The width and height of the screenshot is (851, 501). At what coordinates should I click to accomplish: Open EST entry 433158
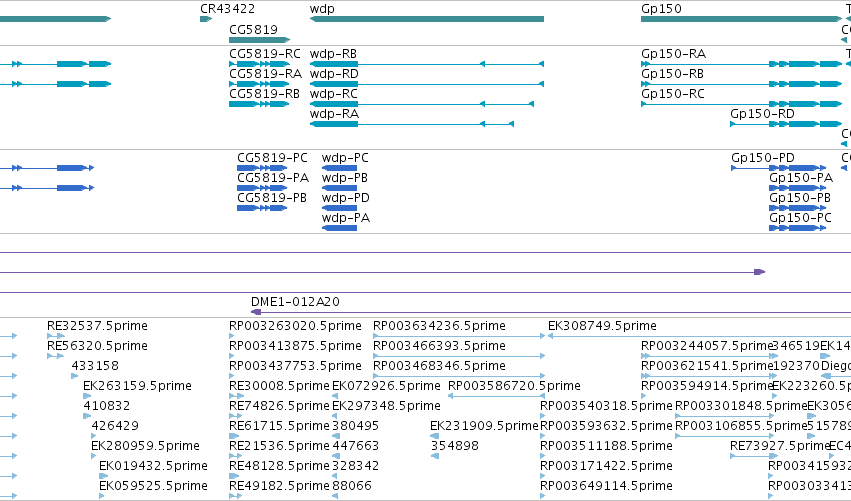pyautogui.click(x=95, y=366)
